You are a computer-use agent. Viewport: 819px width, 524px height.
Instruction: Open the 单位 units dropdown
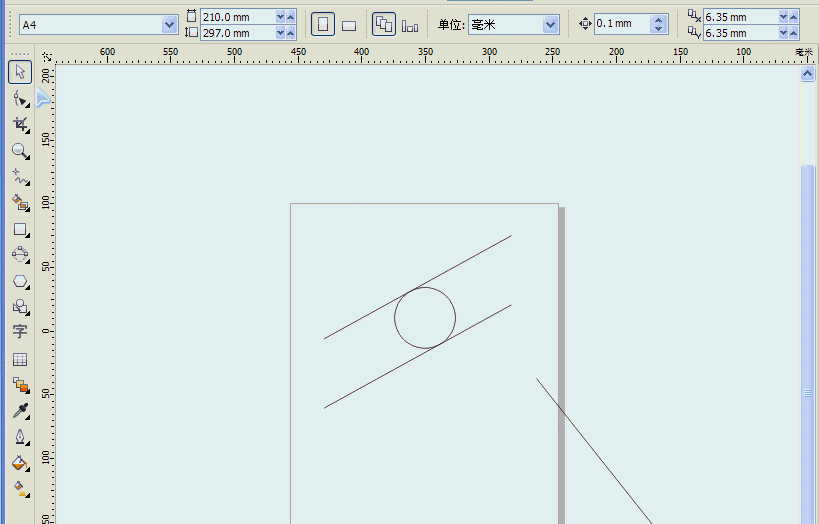(x=551, y=25)
